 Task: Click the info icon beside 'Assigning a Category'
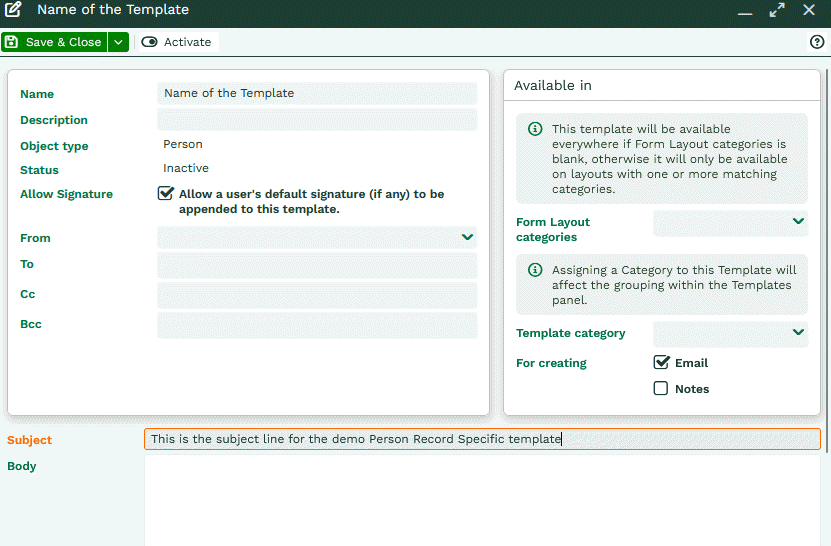click(x=535, y=270)
